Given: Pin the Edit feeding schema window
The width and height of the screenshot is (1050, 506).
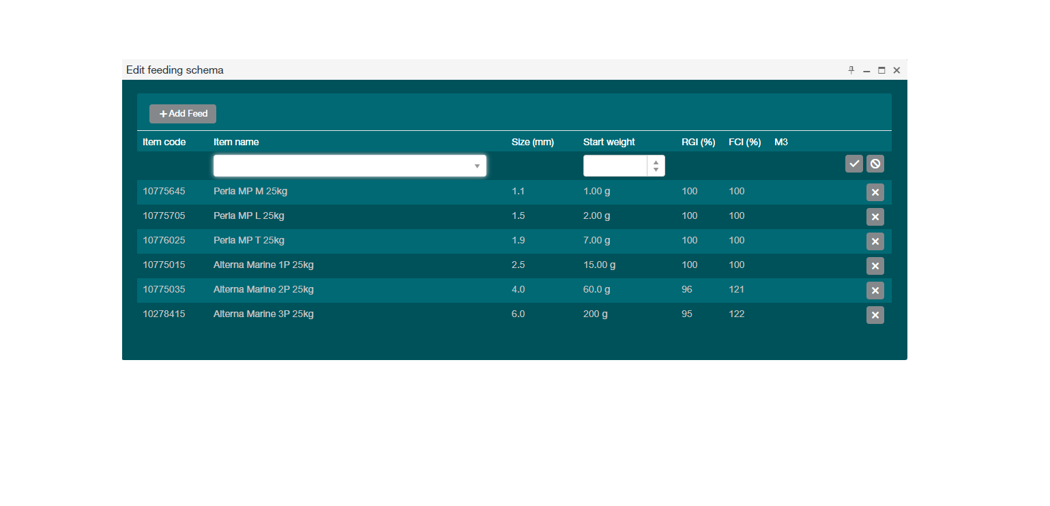Looking at the screenshot, I should tap(851, 70).
